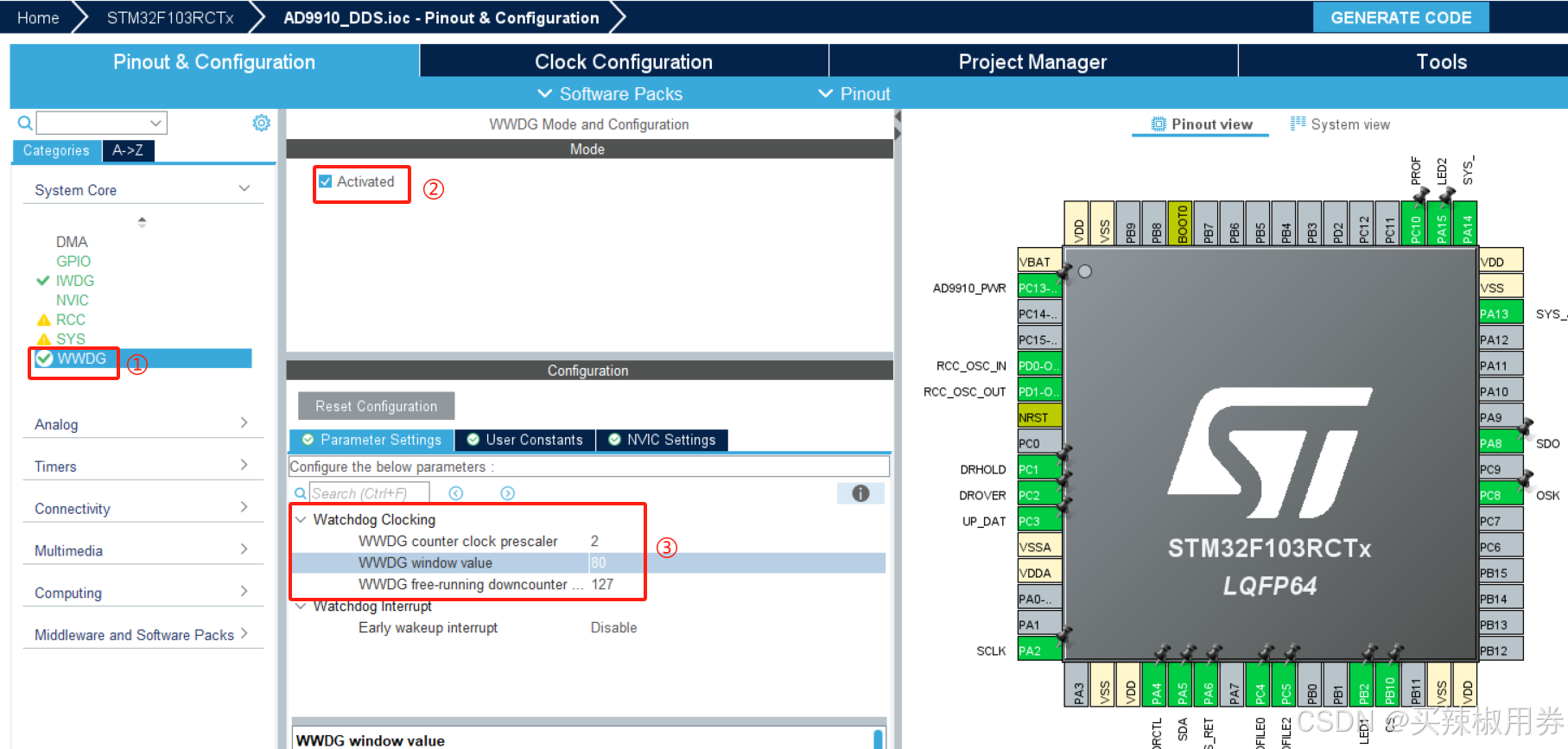Go to Home breadcrumb
The height and width of the screenshot is (749, 1568).
click(38, 17)
